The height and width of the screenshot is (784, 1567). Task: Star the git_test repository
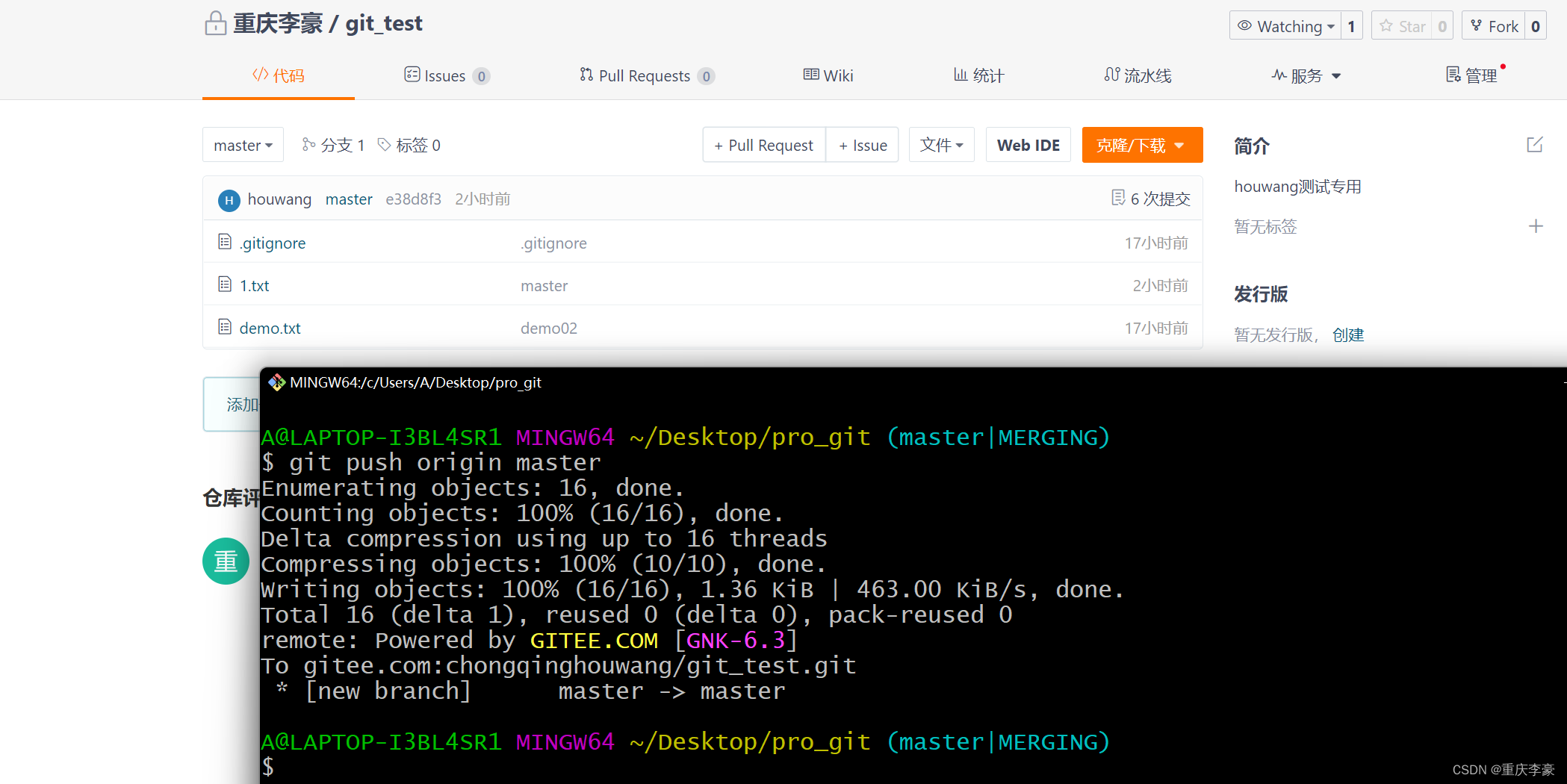1402,26
